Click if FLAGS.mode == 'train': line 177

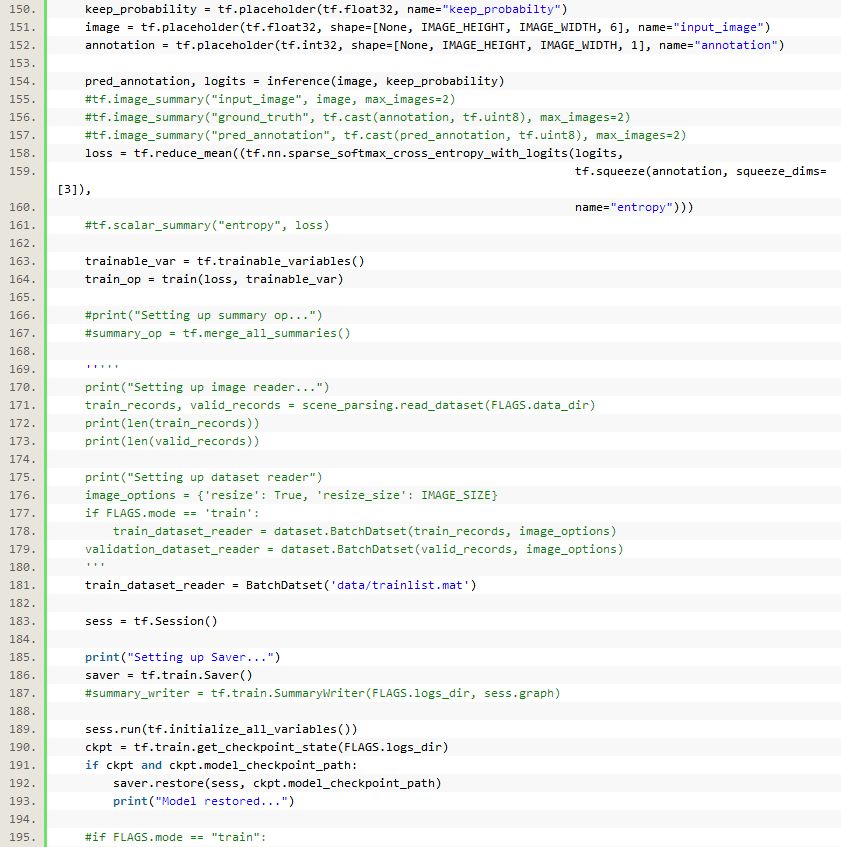pos(172,513)
